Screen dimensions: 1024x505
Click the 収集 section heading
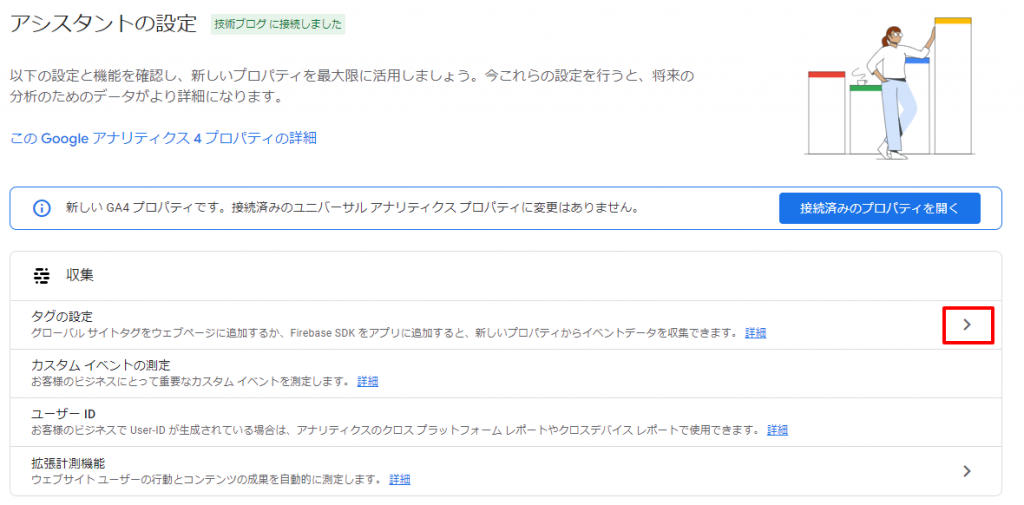point(80,276)
